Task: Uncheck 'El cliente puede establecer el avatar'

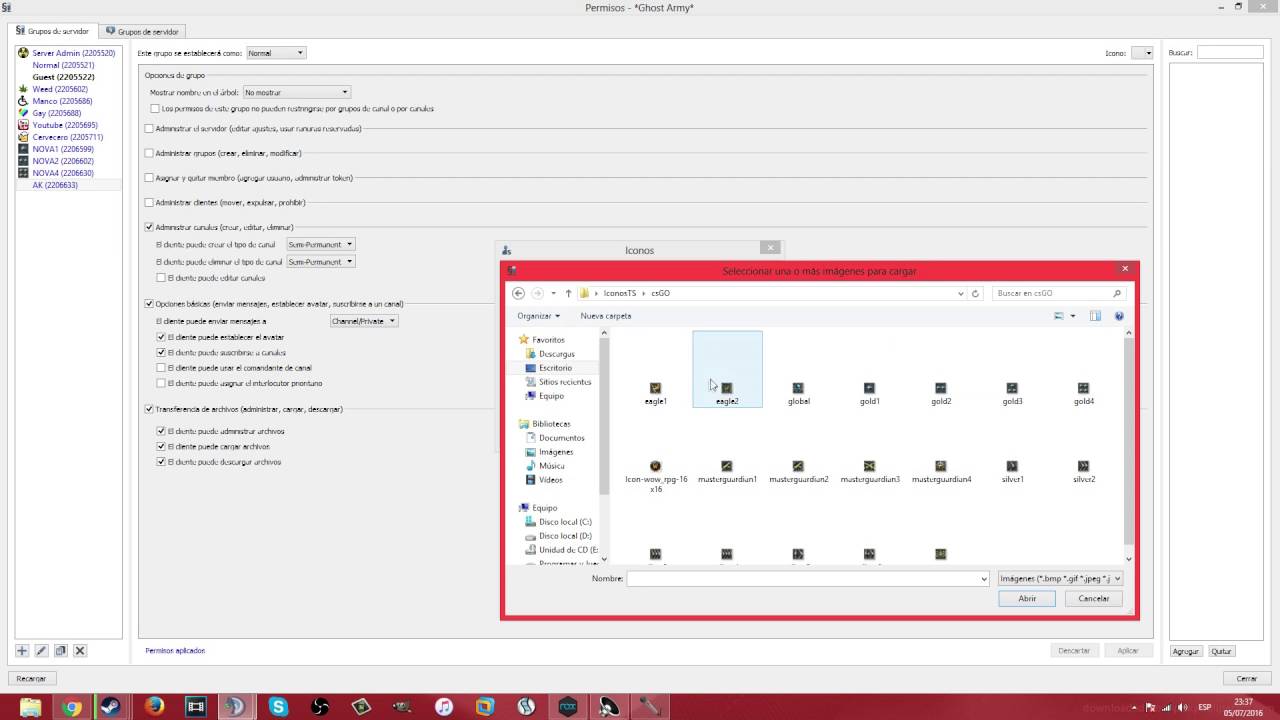Action: [x=161, y=337]
